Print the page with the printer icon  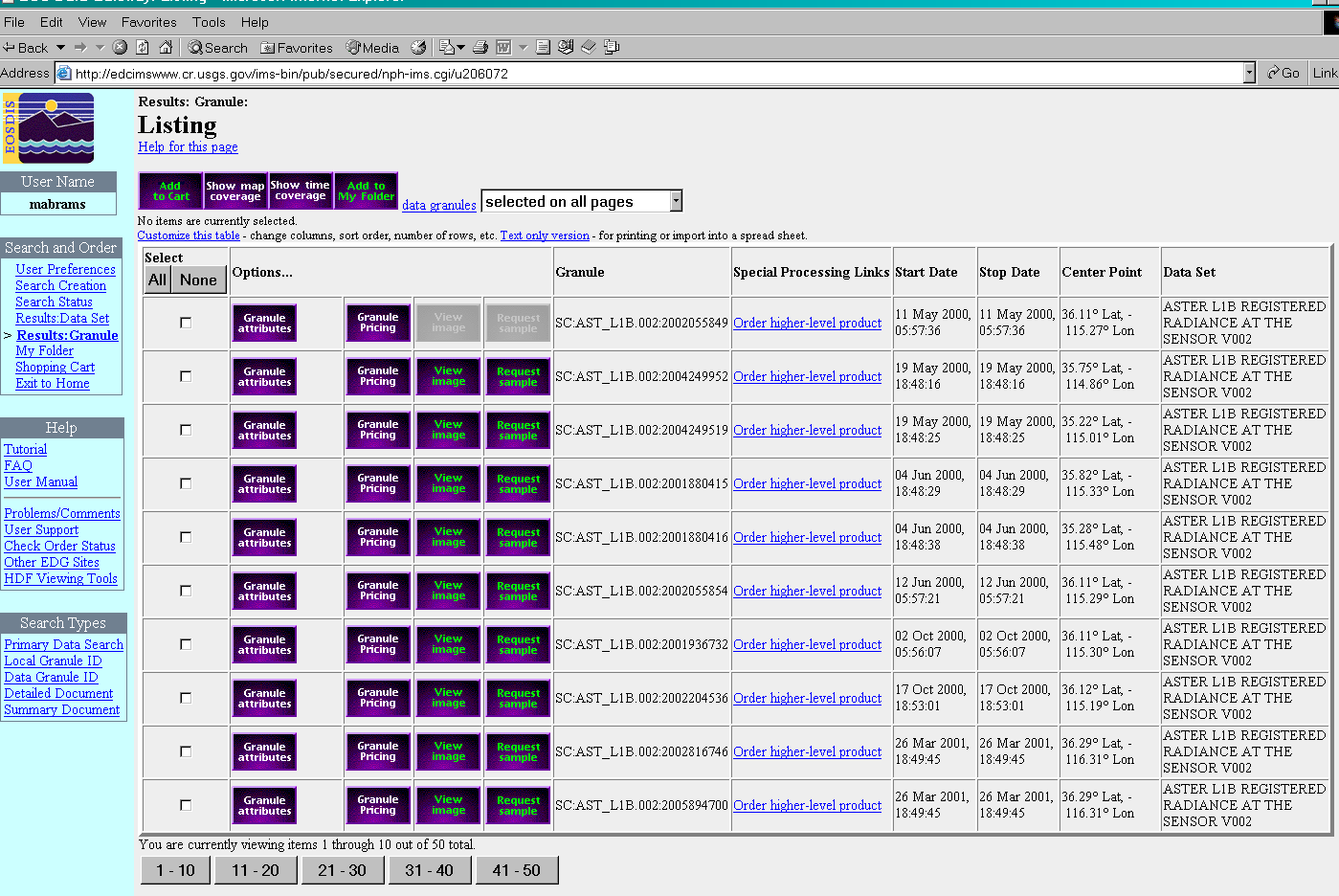pos(480,47)
